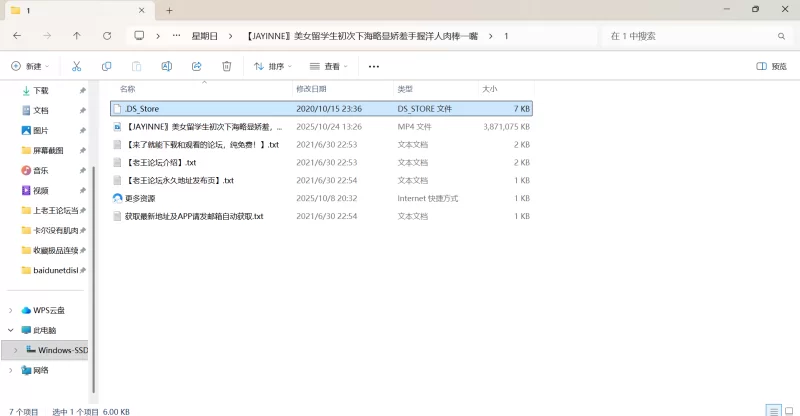Go up one folder level
Viewport: 800px width, 416px height.
(77, 35)
